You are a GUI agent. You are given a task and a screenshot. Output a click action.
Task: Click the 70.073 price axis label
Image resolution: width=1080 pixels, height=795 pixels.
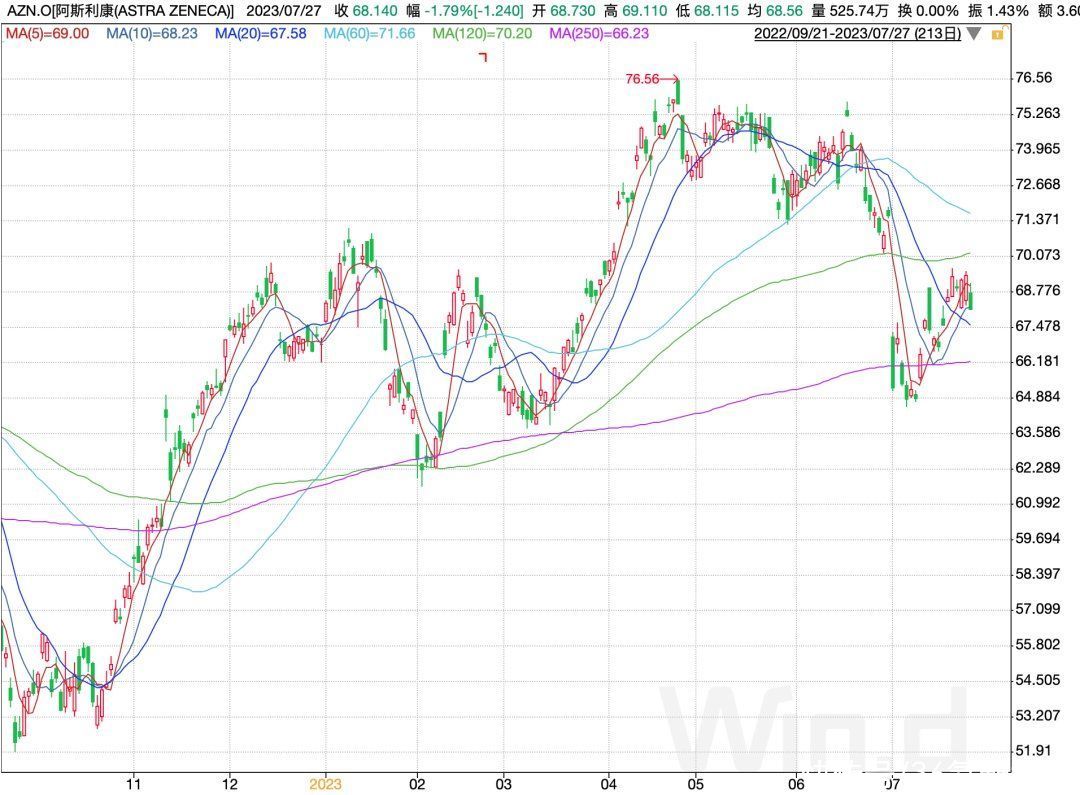pyautogui.click(x=1038, y=256)
